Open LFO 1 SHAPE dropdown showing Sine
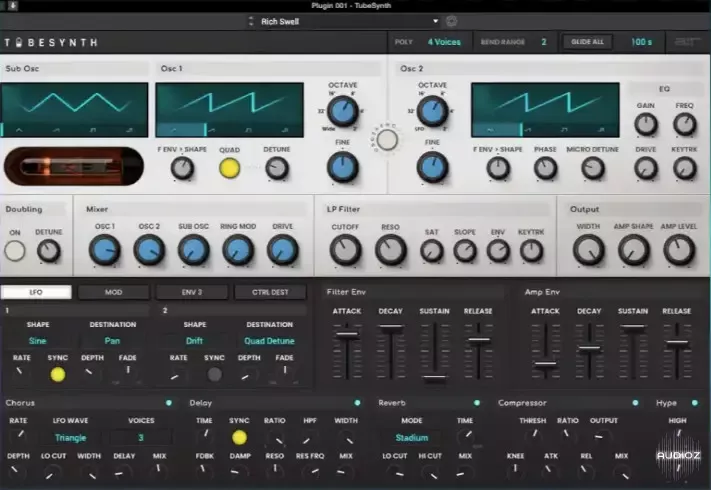The image size is (711, 490). pos(38,341)
